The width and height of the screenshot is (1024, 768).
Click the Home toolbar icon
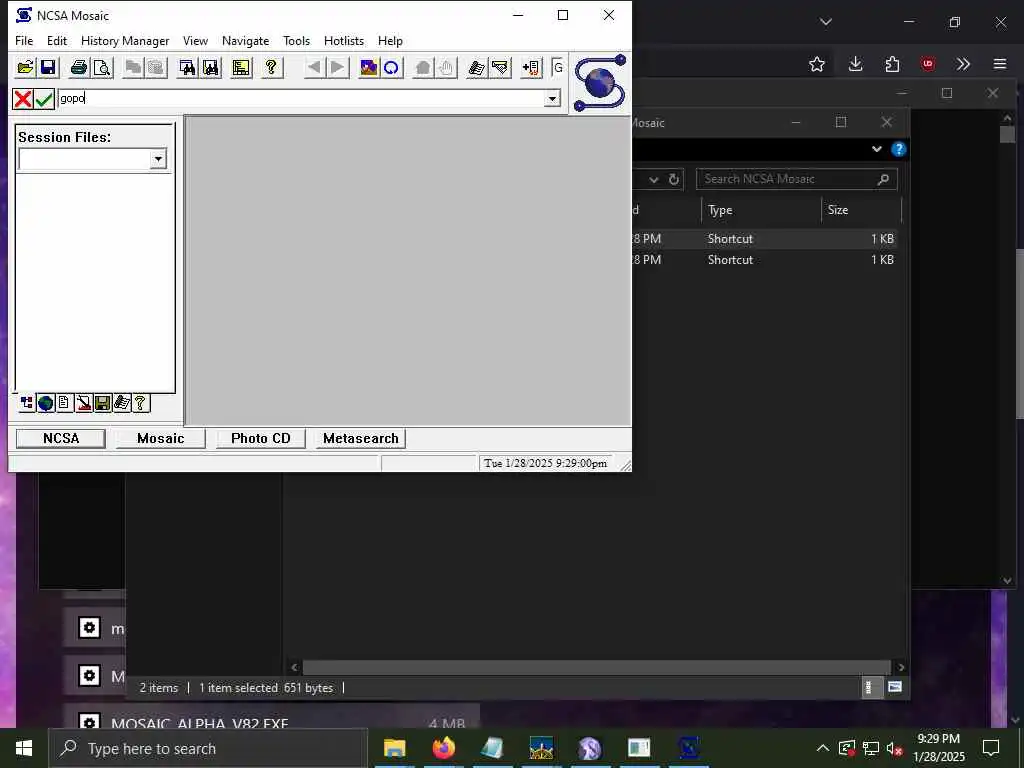pos(423,67)
